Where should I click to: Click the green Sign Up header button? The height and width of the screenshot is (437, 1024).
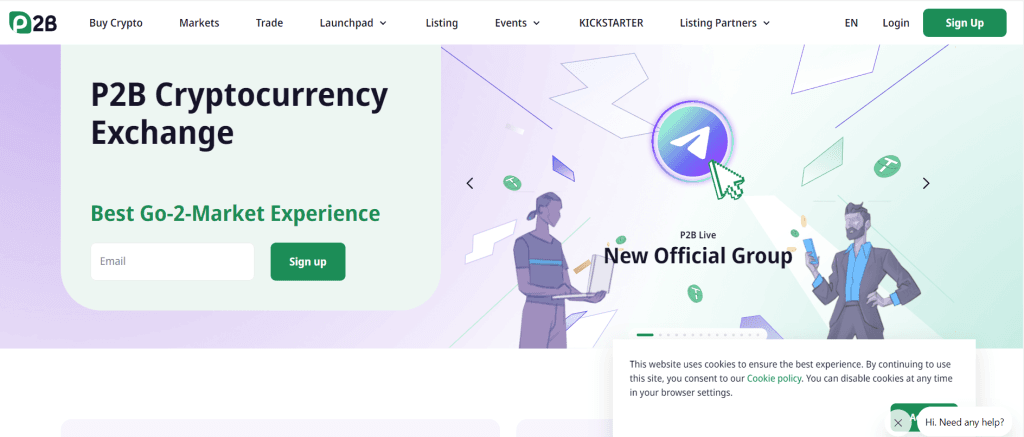click(965, 23)
